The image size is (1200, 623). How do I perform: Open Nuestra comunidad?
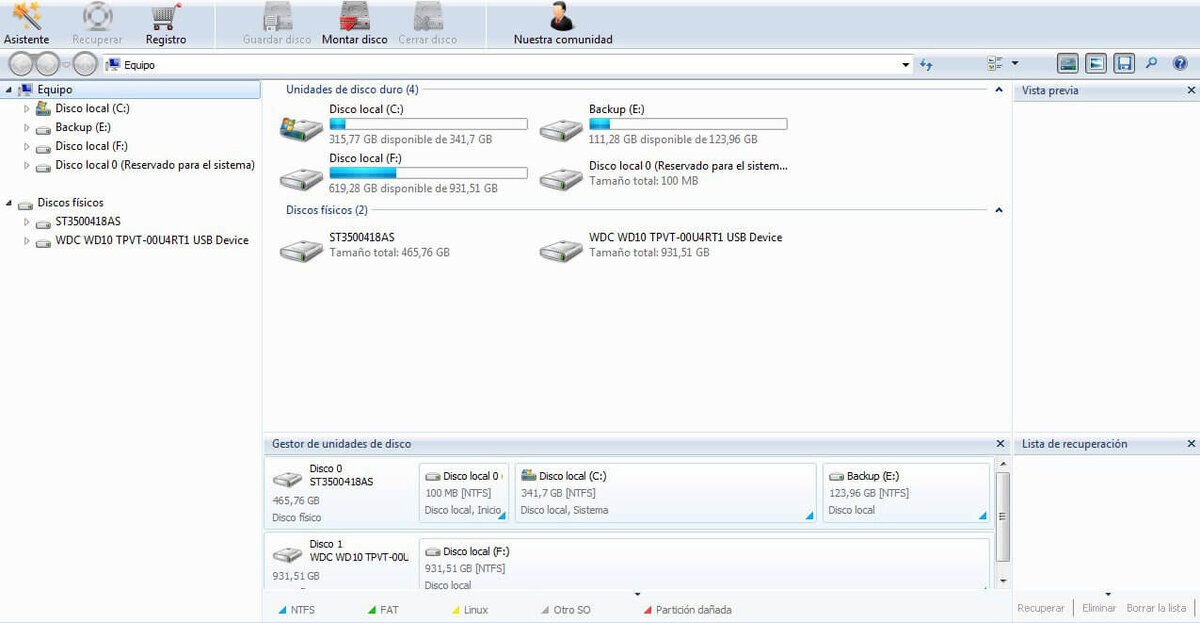(563, 24)
